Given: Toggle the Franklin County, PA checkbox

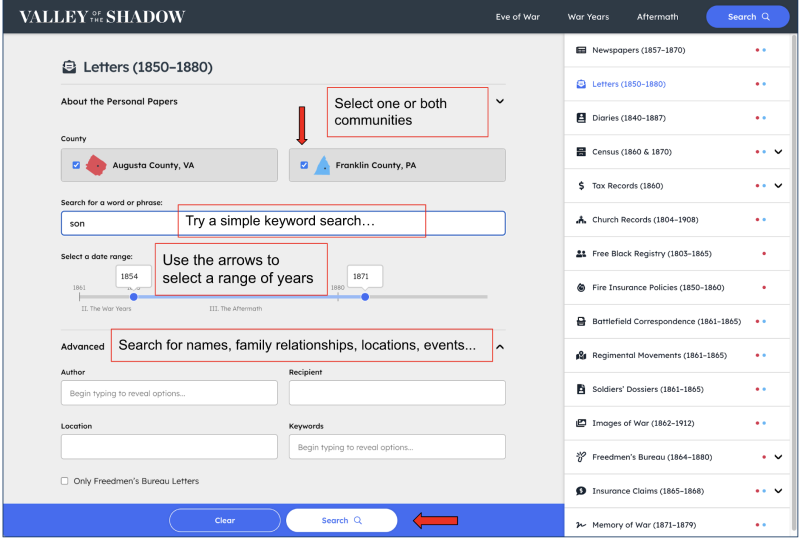Looking at the screenshot, I should [x=304, y=165].
